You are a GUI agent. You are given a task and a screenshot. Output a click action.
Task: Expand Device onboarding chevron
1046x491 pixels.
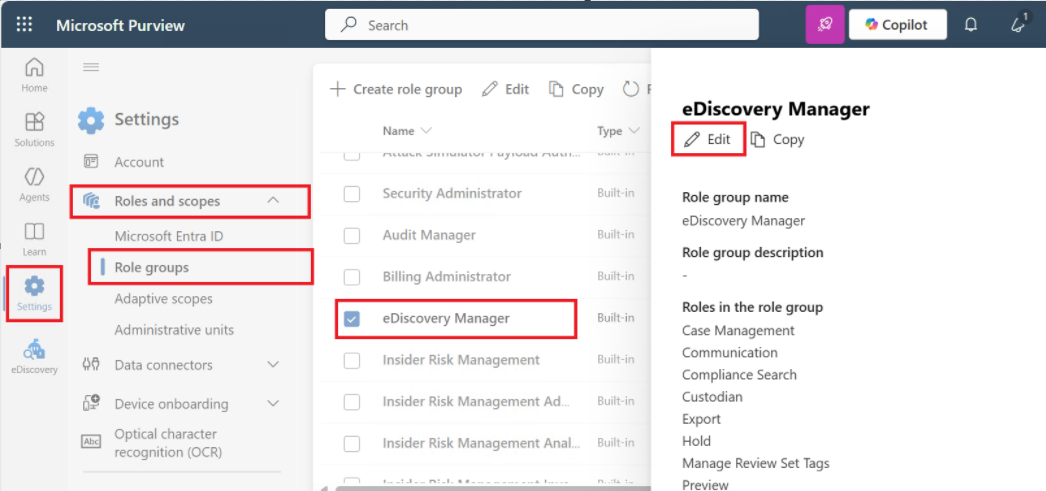point(273,404)
